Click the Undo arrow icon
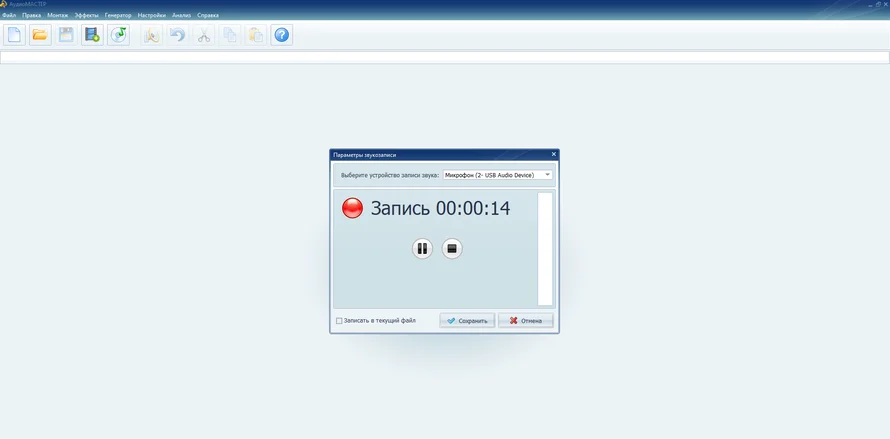Image resolution: width=890 pixels, height=439 pixels. pyautogui.click(x=178, y=35)
